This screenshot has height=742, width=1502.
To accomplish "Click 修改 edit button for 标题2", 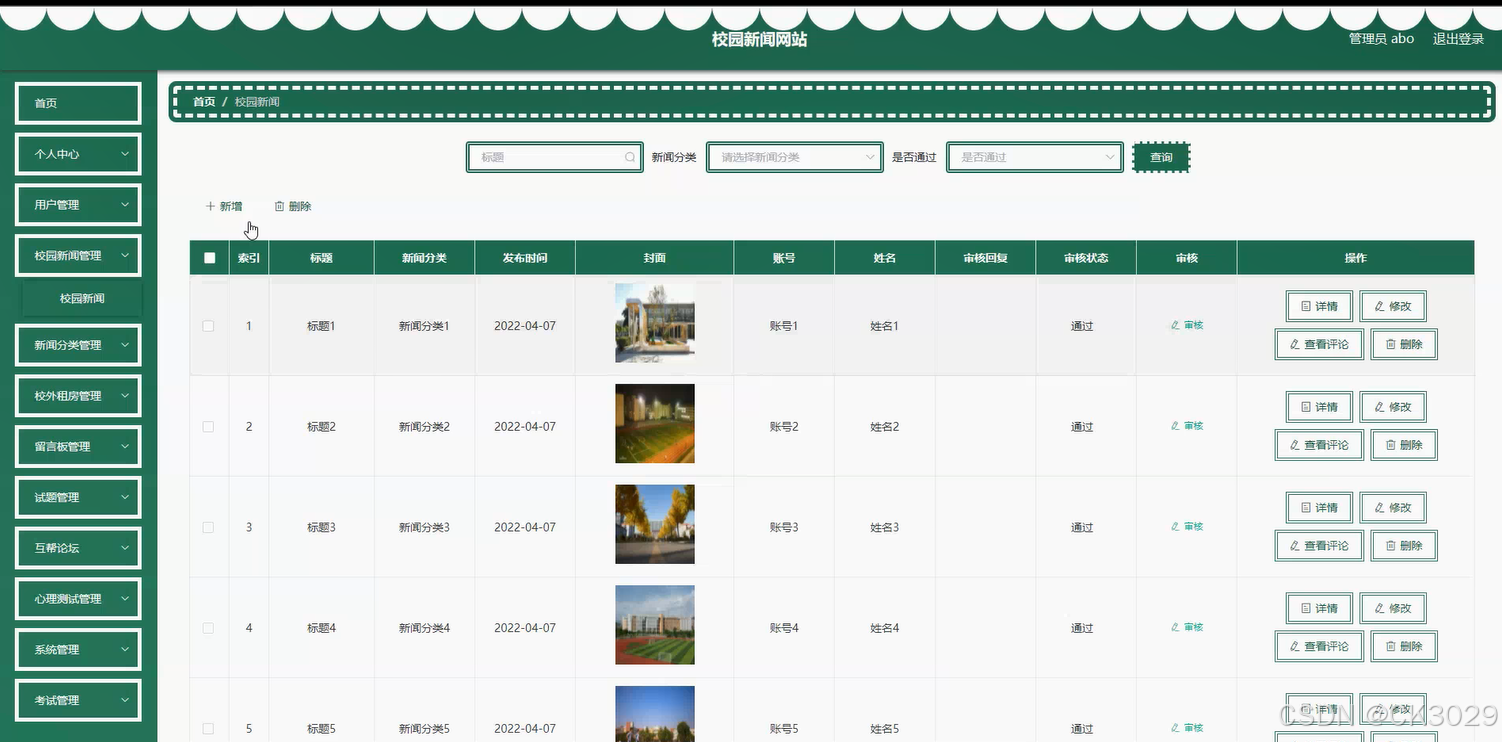I will tap(1393, 407).
